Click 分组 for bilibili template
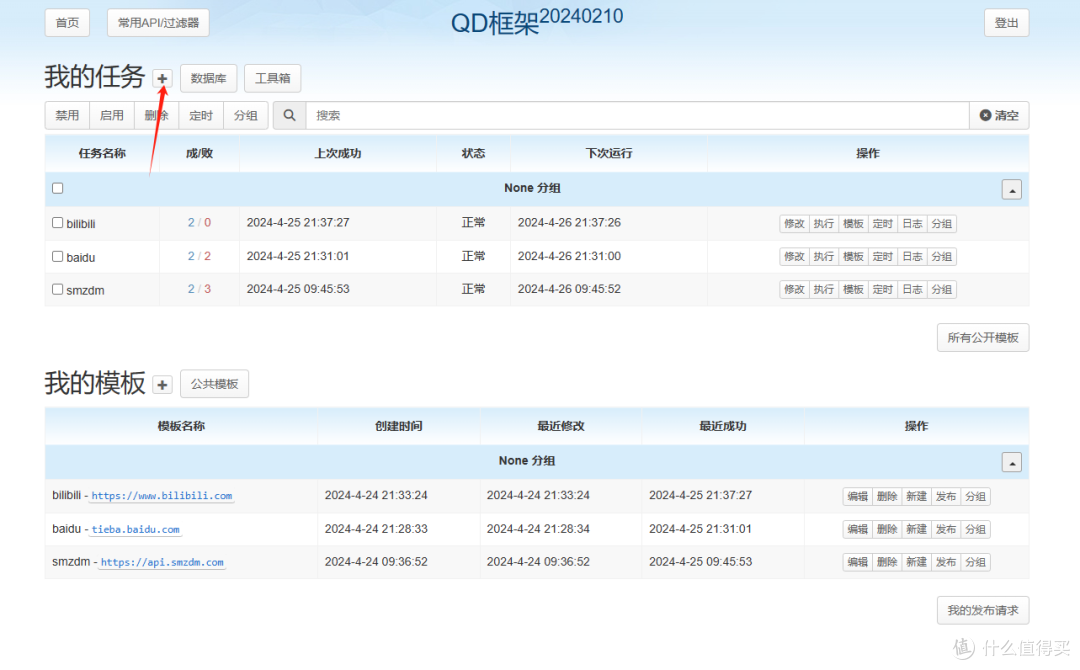Viewport: 1080px width, 670px height. coord(975,496)
